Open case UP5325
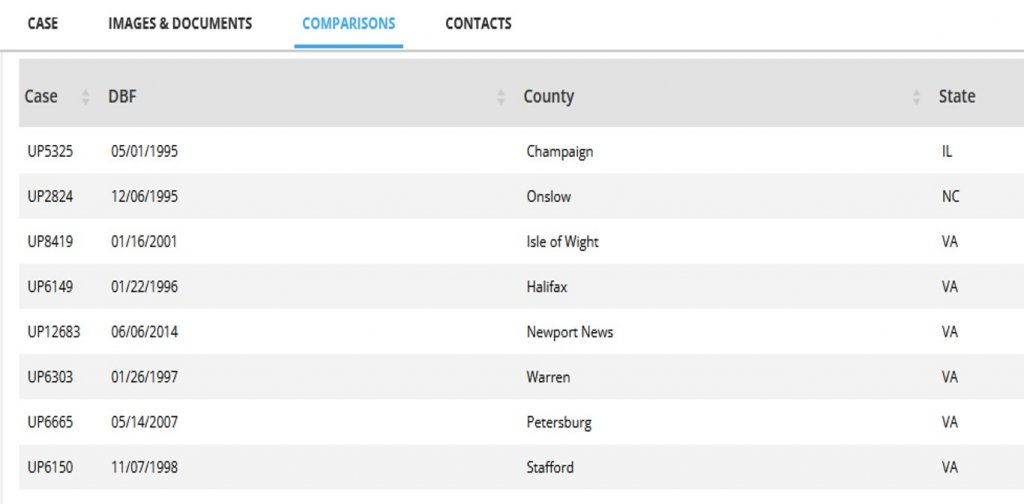 point(50,152)
